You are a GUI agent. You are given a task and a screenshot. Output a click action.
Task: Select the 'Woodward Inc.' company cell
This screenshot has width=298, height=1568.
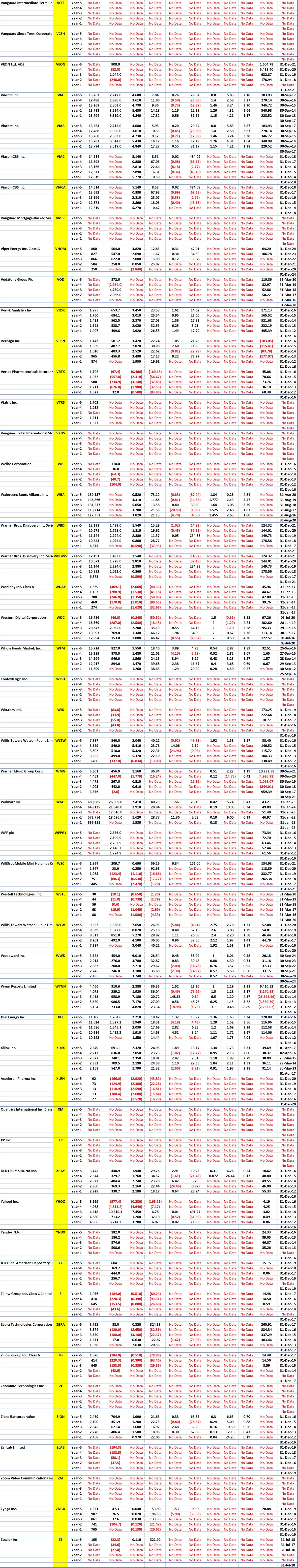[x=26, y=955]
